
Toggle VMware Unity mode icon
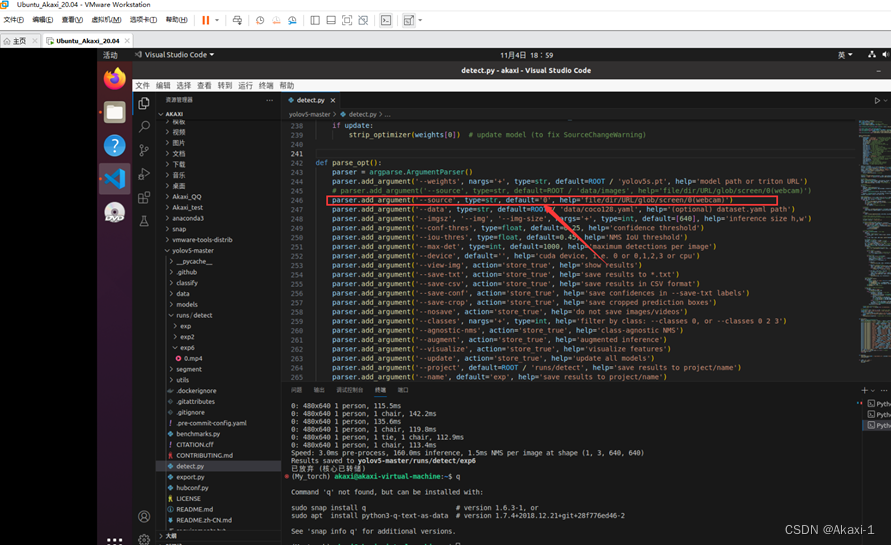(363, 20)
